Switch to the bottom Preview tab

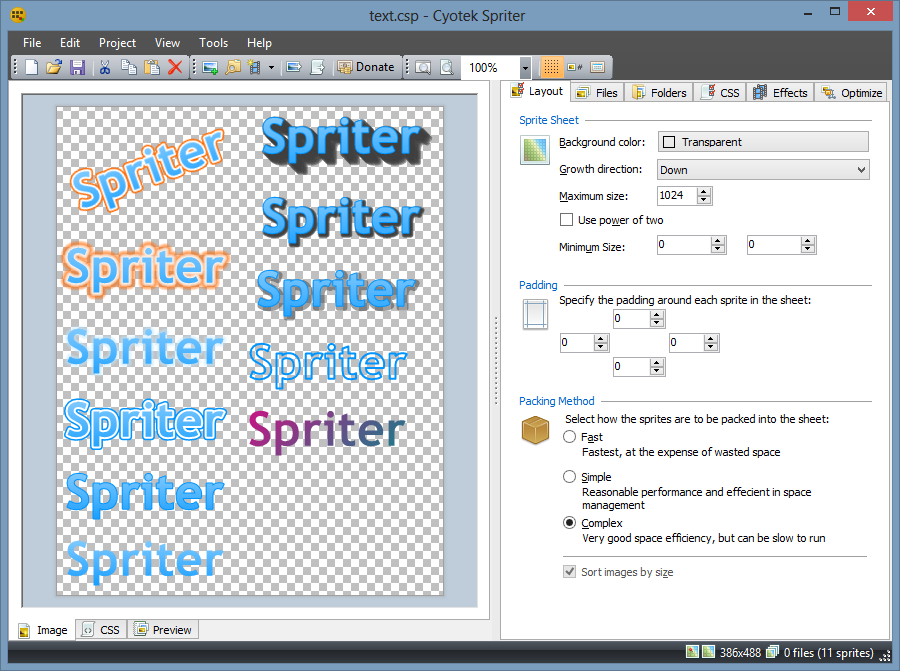[x=162, y=630]
